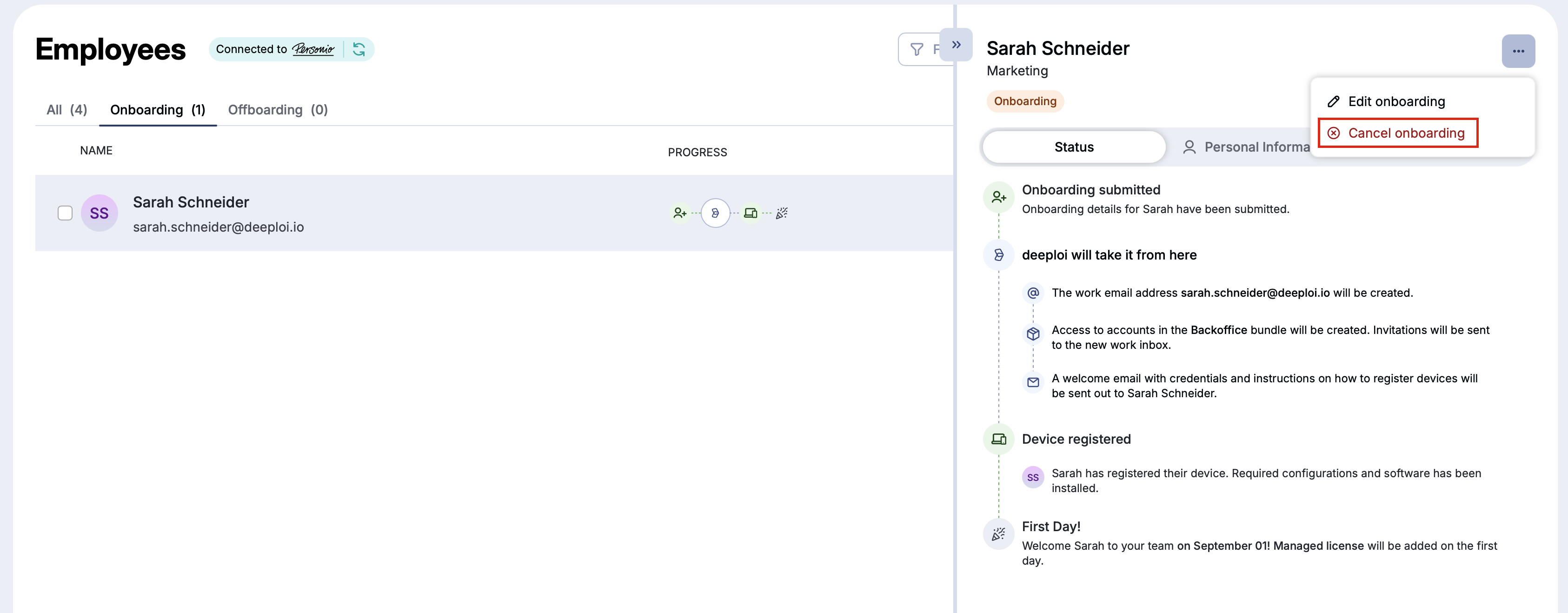Click the device registered progress icon in row
Image resolution: width=1568 pixels, height=613 pixels.
[751, 213]
